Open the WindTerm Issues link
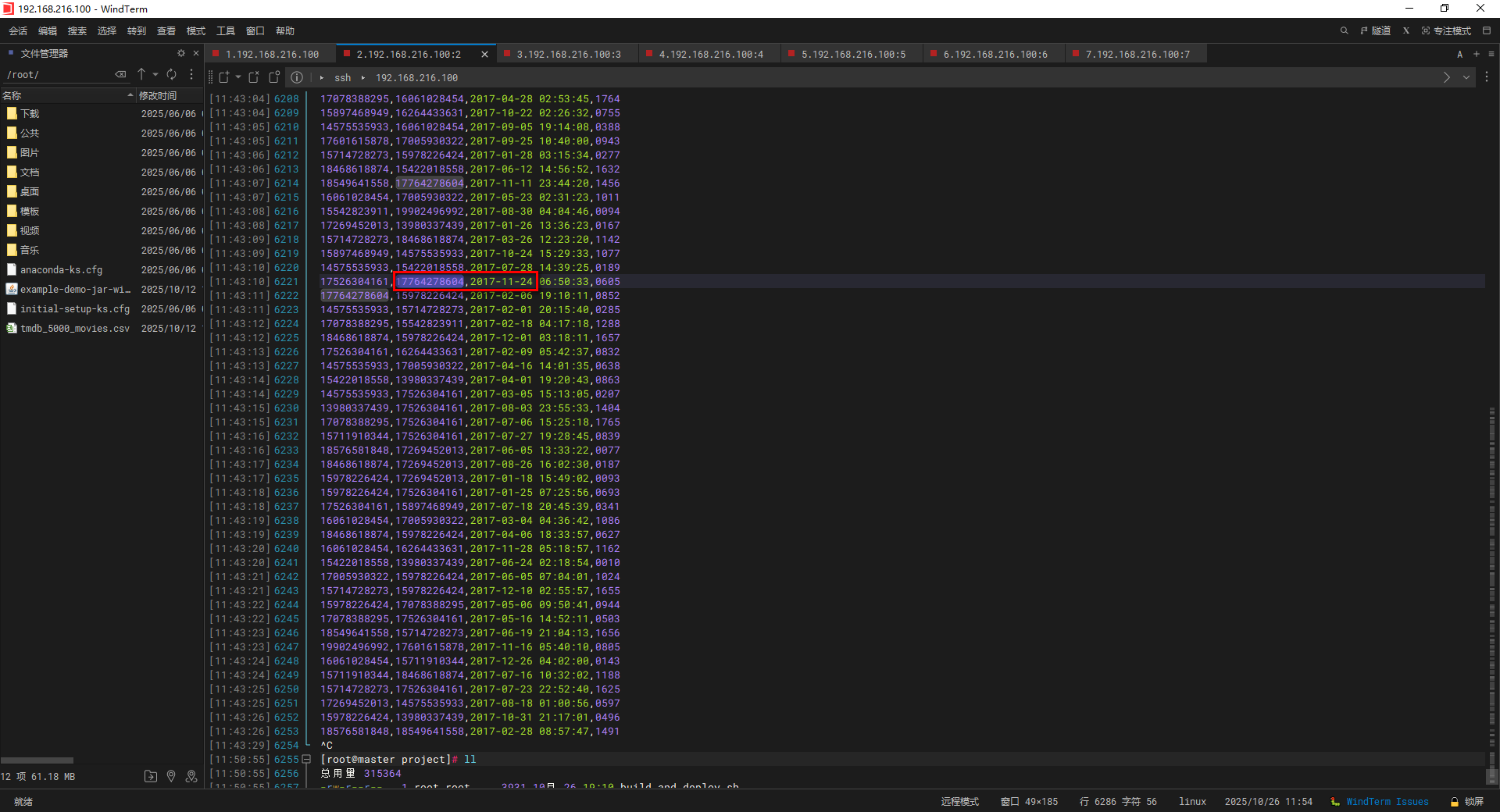Viewport: 1500px width, 812px height. pyautogui.click(x=1386, y=802)
